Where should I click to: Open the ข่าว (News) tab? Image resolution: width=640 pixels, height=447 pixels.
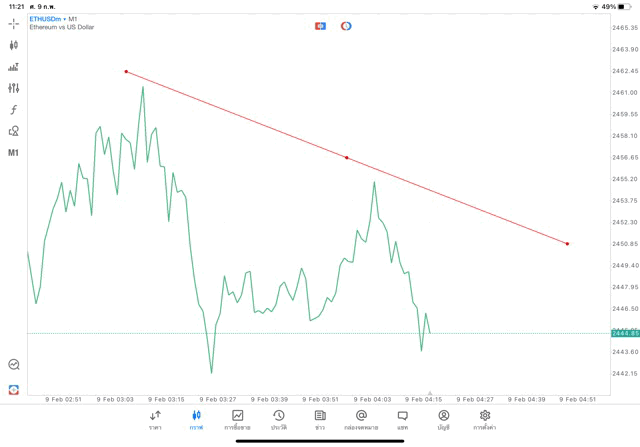pyautogui.click(x=320, y=420)
